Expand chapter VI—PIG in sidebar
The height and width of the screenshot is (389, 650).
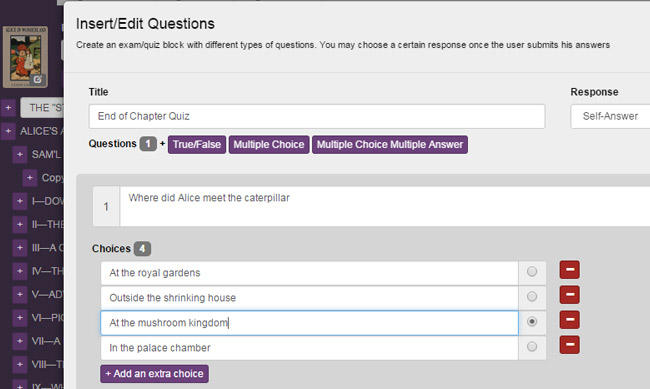19,318
